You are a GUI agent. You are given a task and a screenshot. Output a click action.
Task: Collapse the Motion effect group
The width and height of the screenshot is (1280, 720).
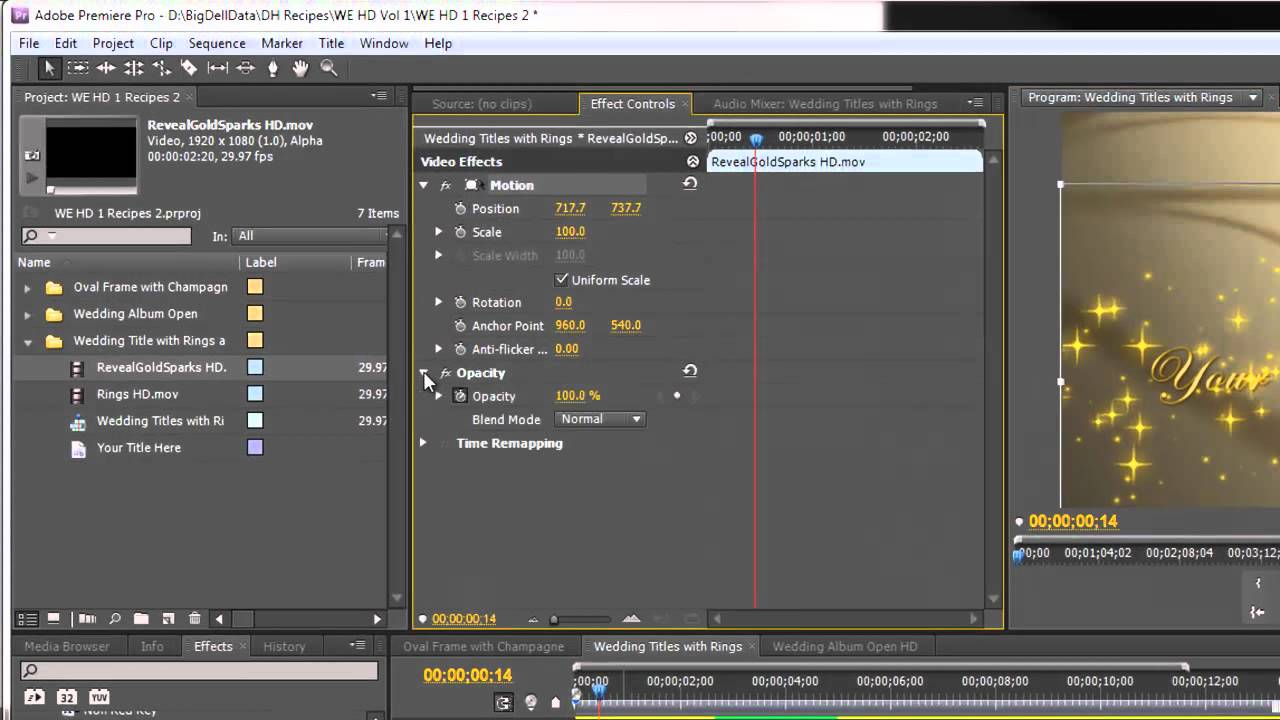[x=423, y=185]
